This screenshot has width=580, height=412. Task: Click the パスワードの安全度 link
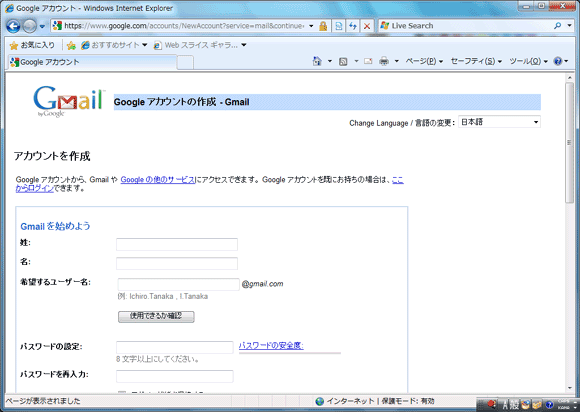[x=271, y=345]
